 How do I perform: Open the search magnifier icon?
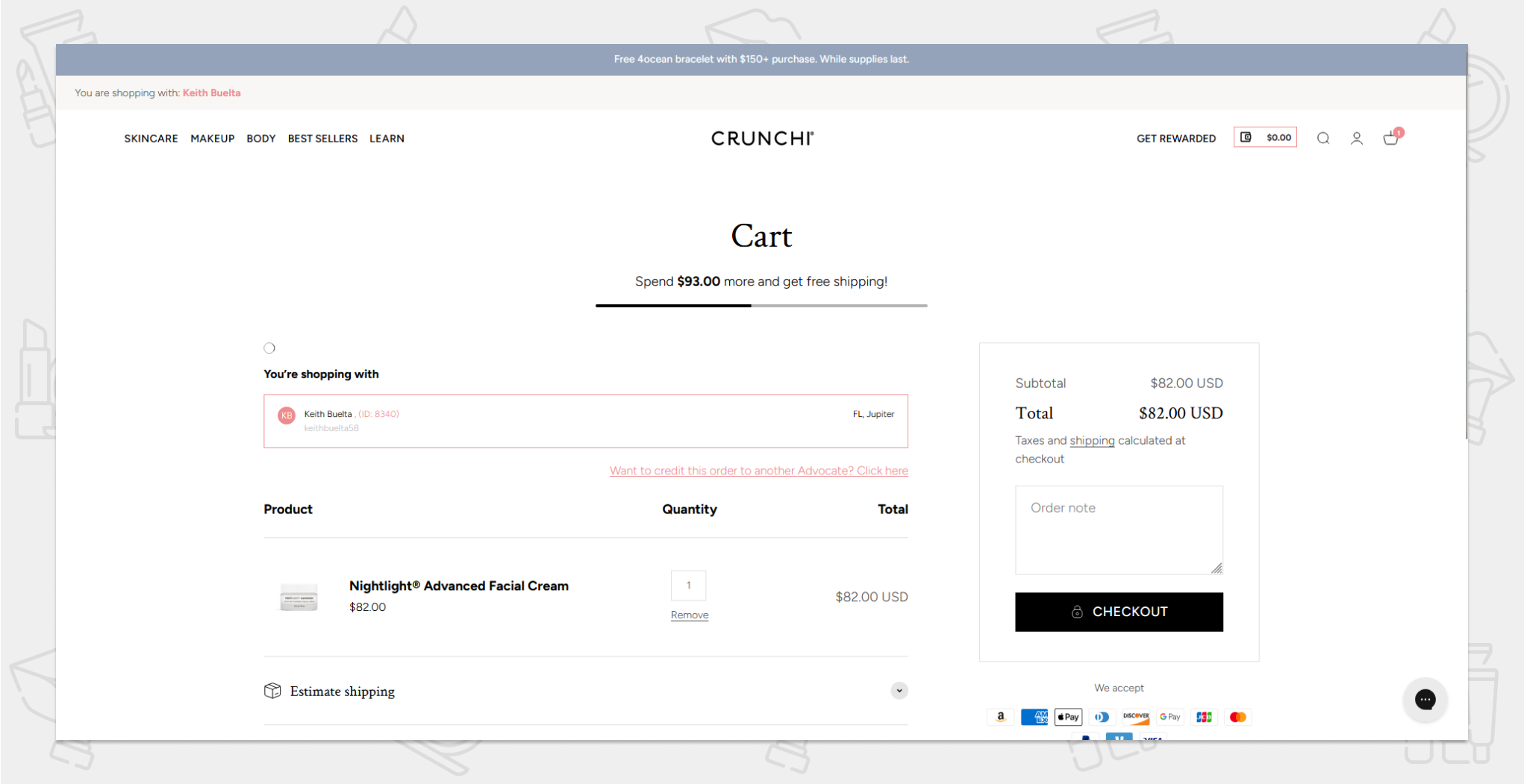point(1322,138)
